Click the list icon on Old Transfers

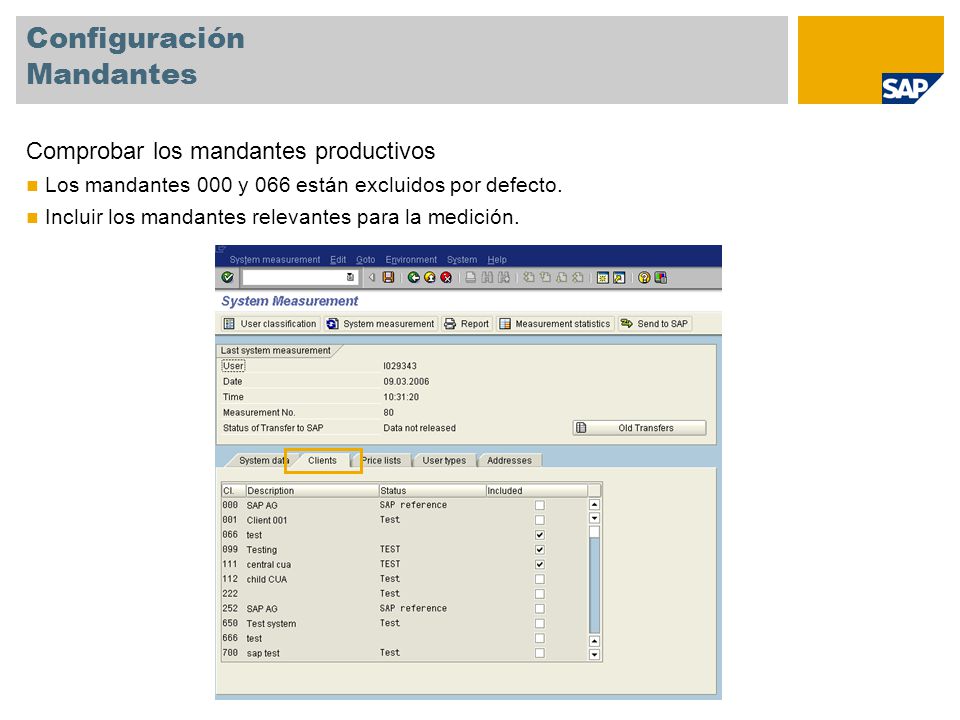[x=582, y=428]
